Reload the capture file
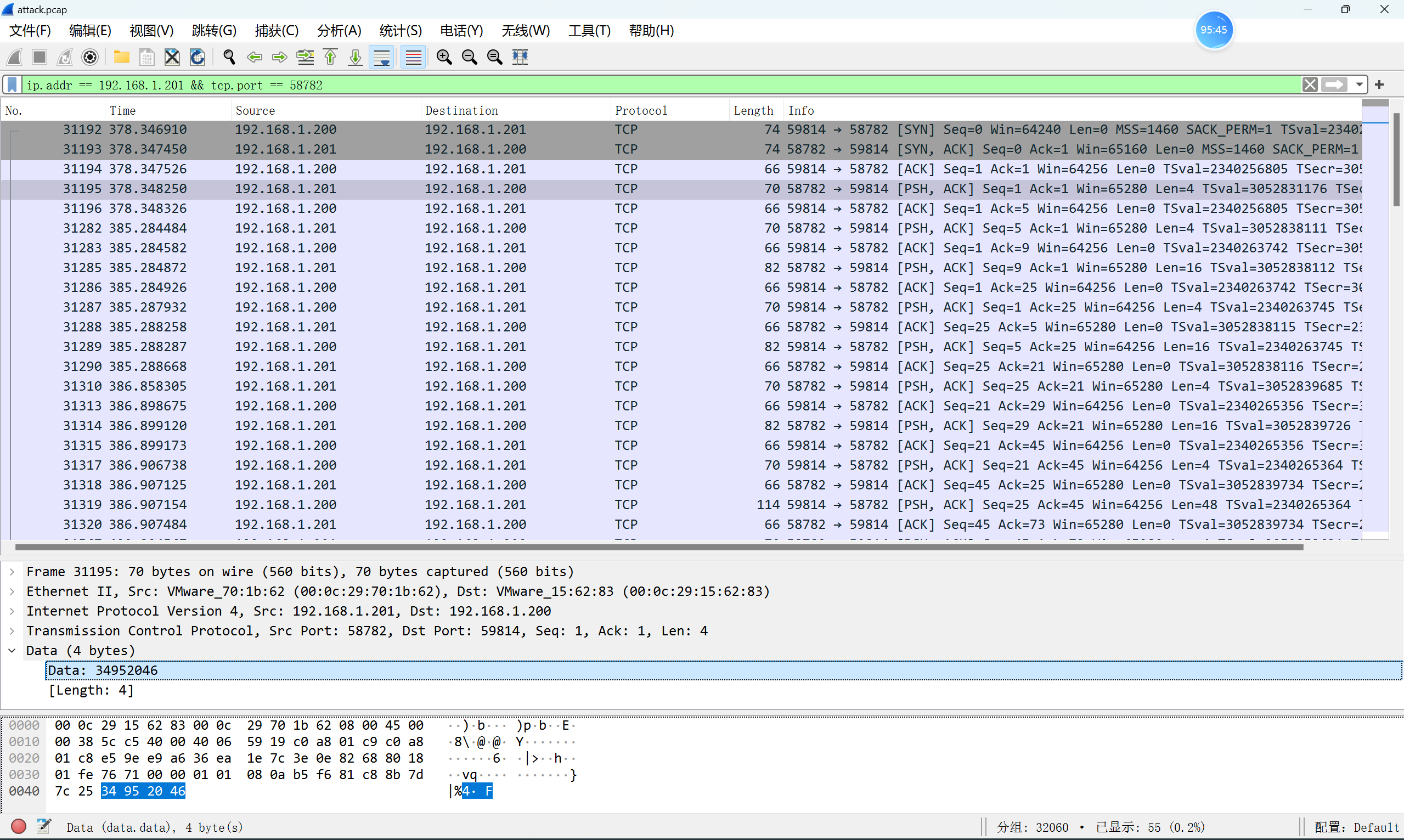The image size is (1404, 840). (198, 57)
